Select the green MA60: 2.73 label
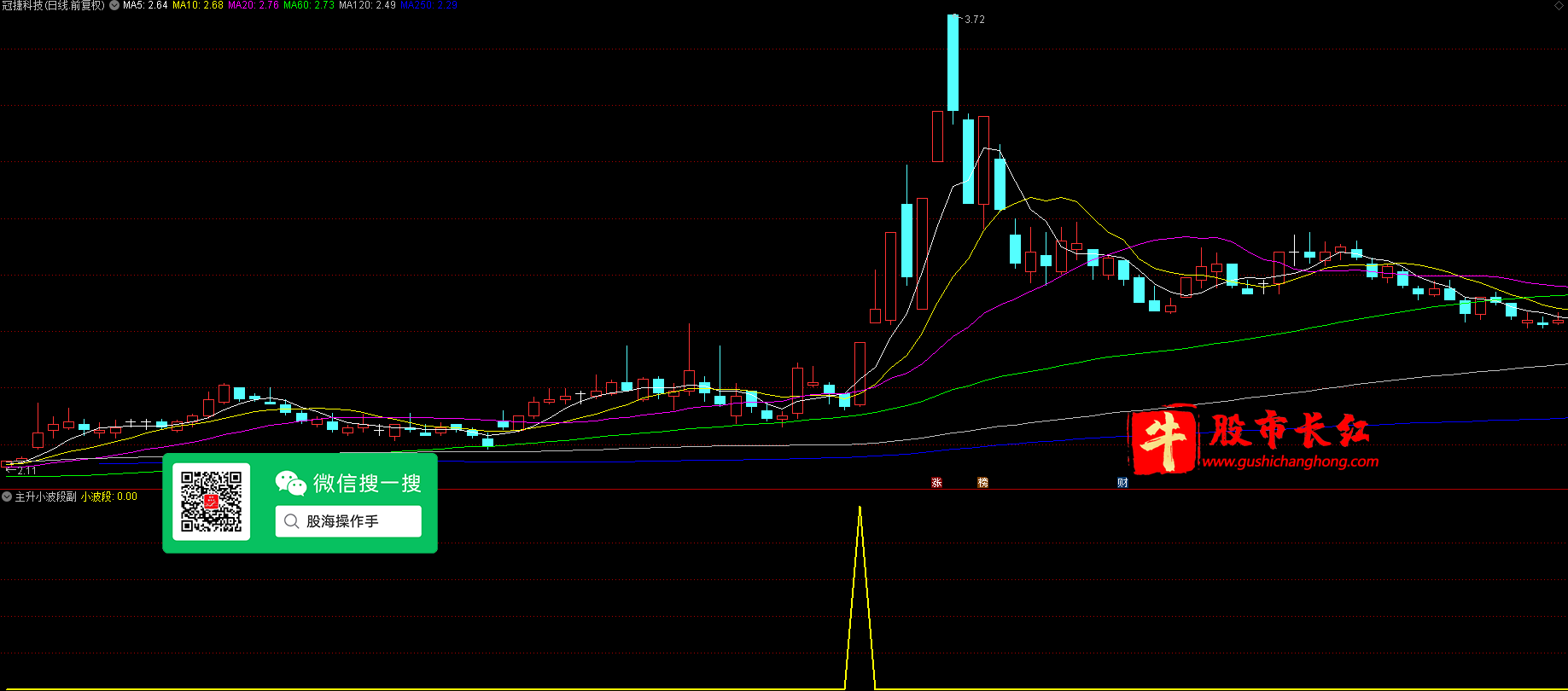Viewport: 1568px width, 691px height. [x=309, y=5]
